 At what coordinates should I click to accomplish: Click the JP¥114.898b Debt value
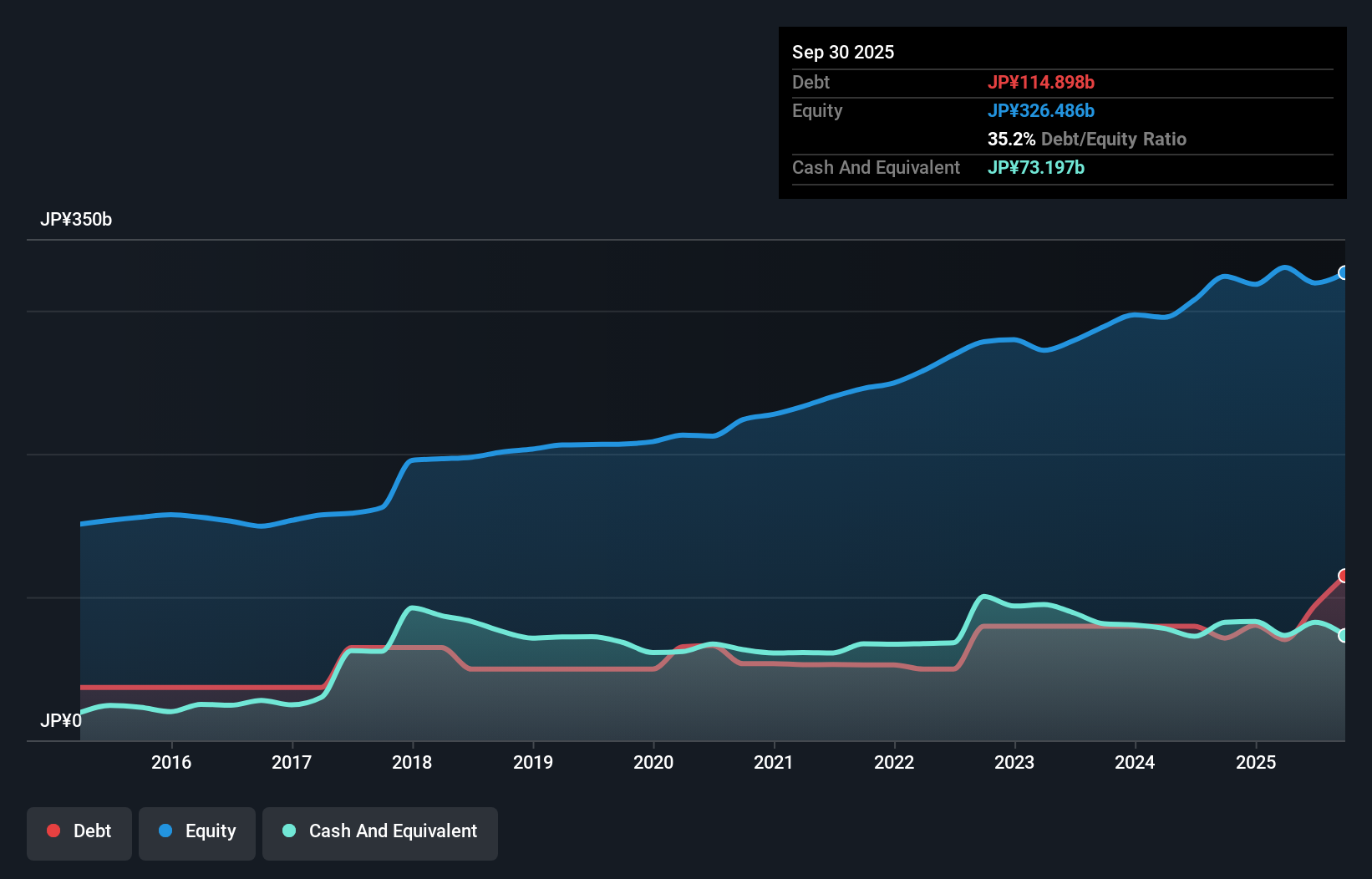pos(1041,83)
